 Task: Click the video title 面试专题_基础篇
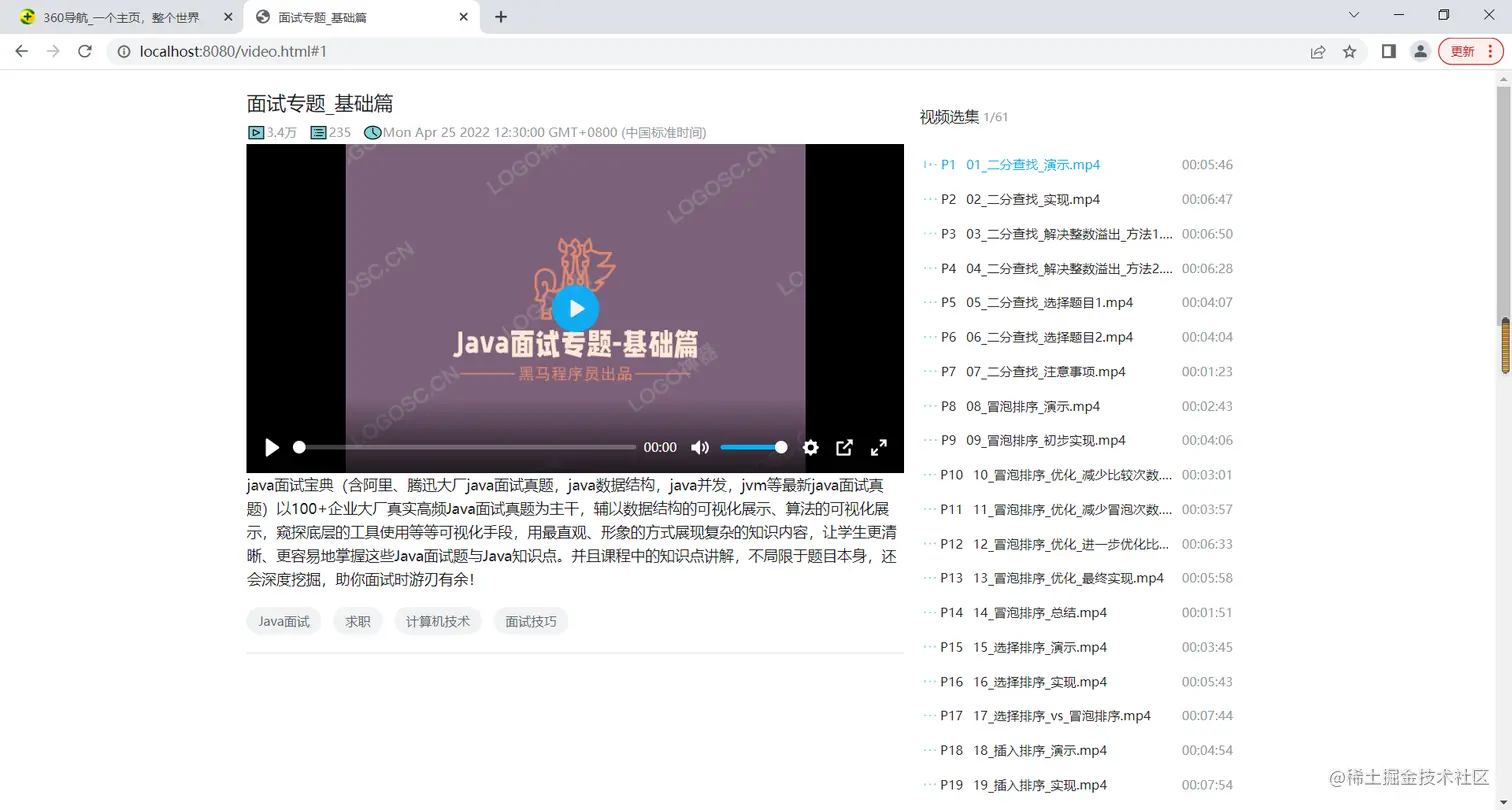coord(320,103)
